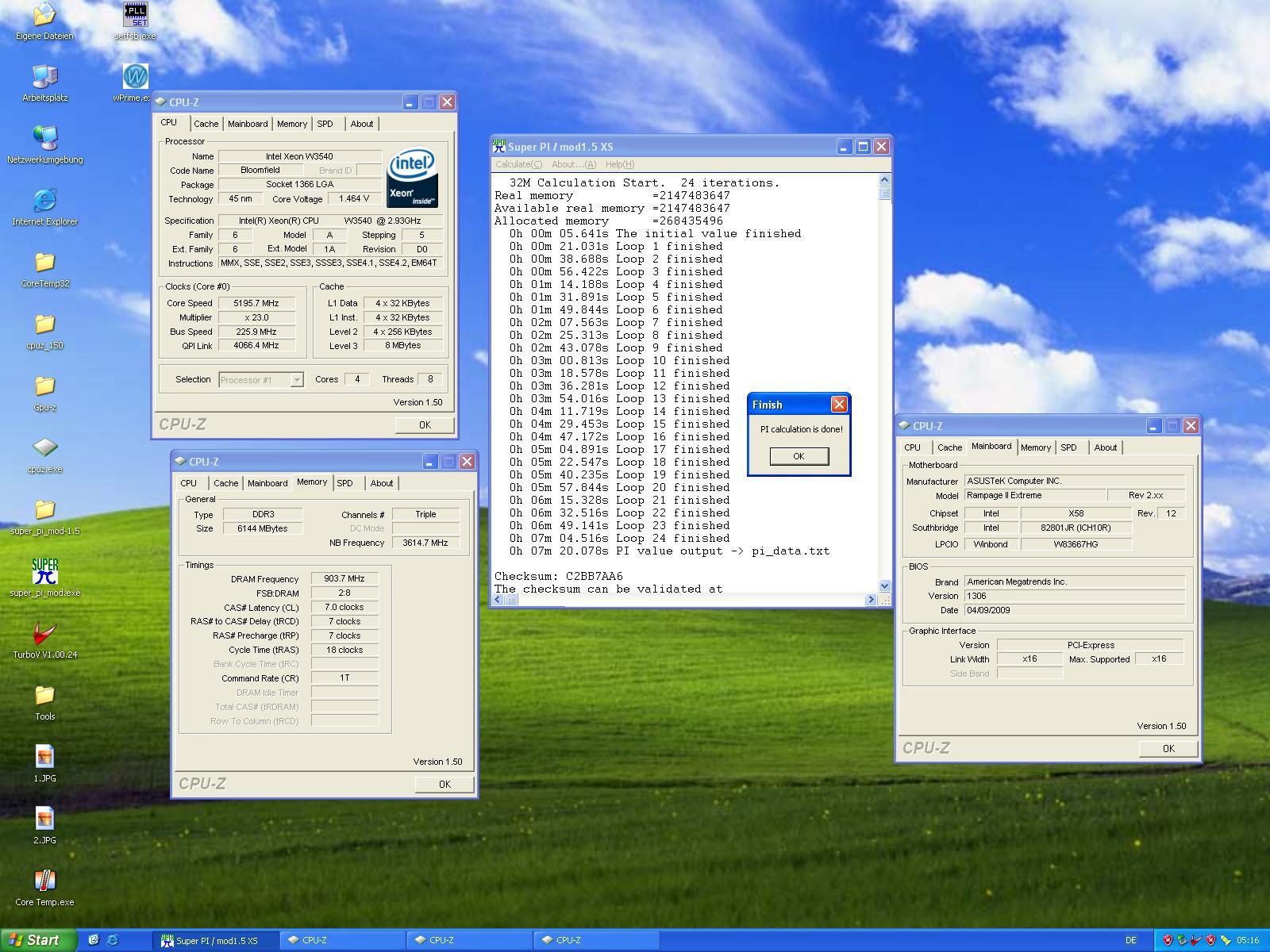Click the Checksum: C2BB7AA6 line in Super PI

pos(559,576)
